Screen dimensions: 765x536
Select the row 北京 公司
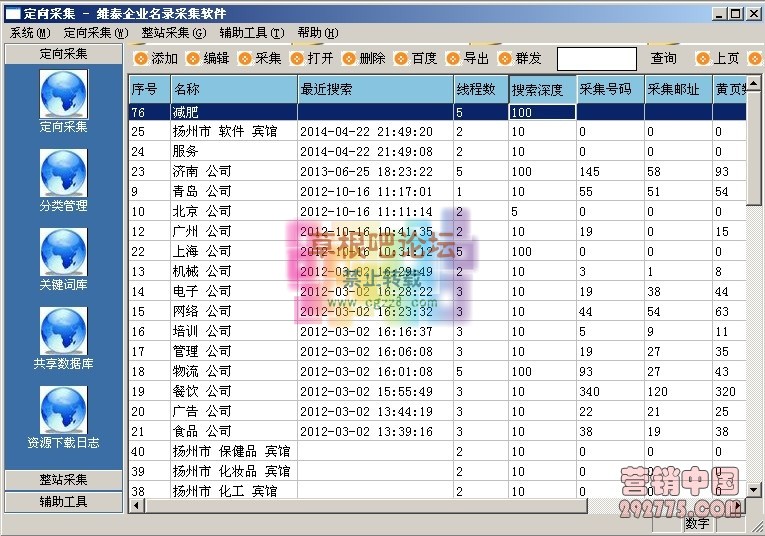point(438,212)
